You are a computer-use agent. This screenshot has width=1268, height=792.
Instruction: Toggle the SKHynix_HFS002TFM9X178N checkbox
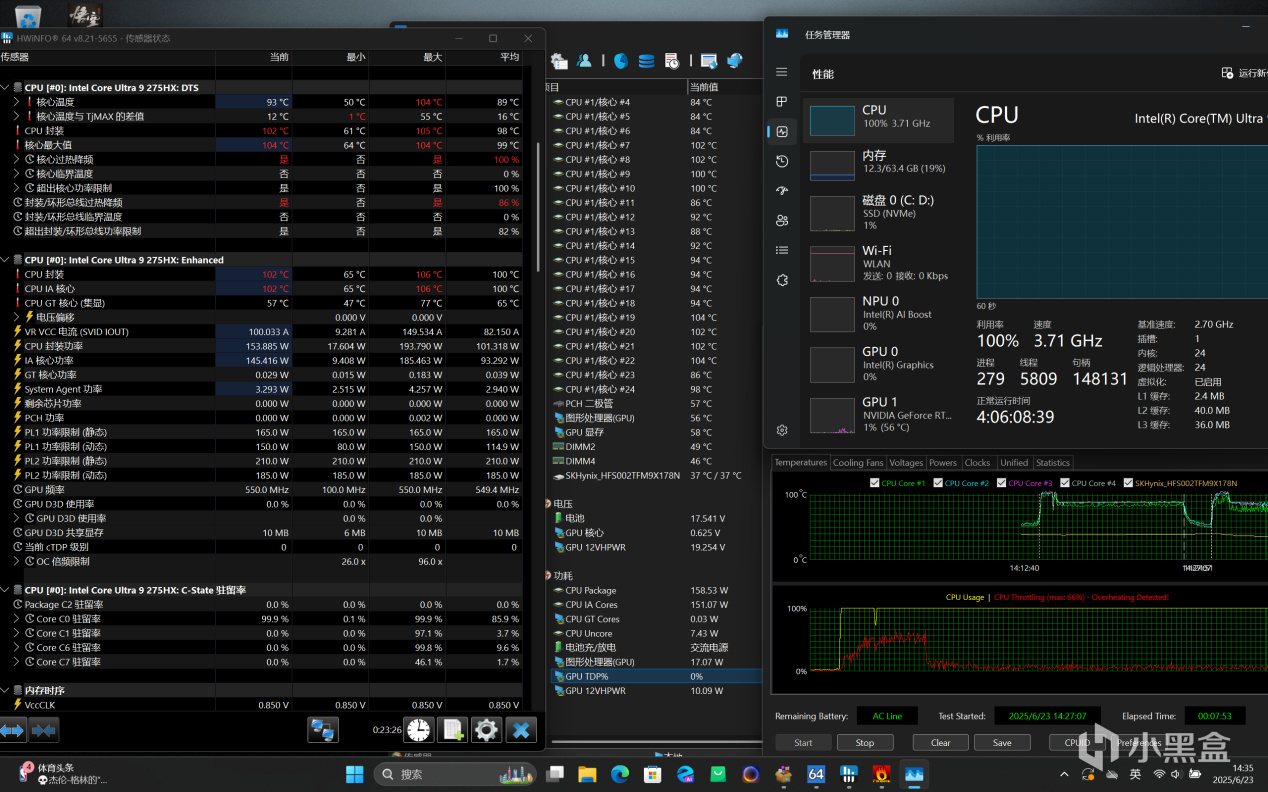1129,483
